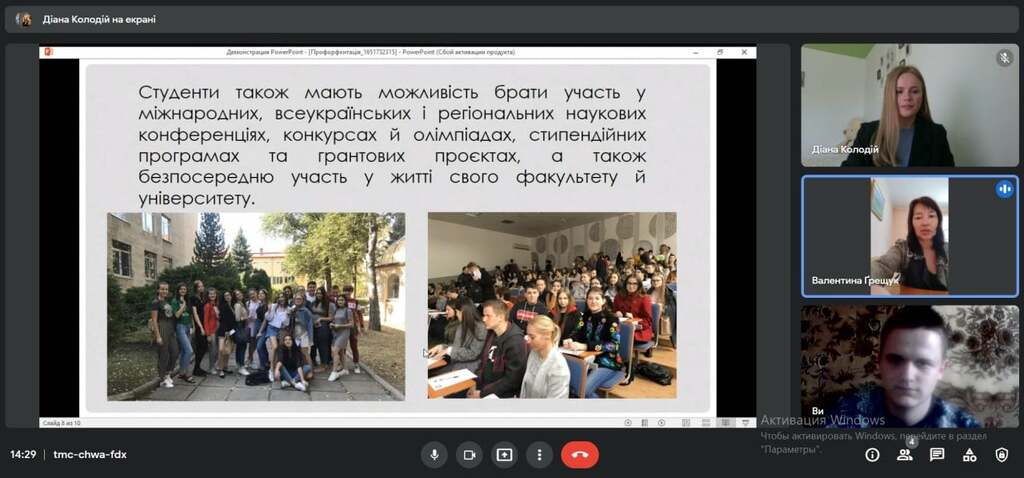Click your own self-view video tile
Image resolution: width=1024 pixels, height=478 pixels.
pyautogui.click(x=910, y=366)
